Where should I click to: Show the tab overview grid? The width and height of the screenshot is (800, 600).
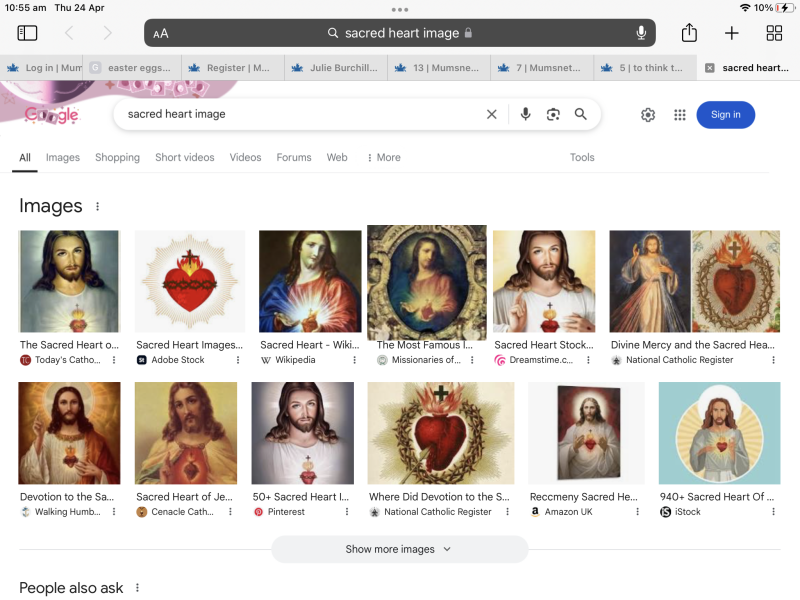[x=774, y=33]
